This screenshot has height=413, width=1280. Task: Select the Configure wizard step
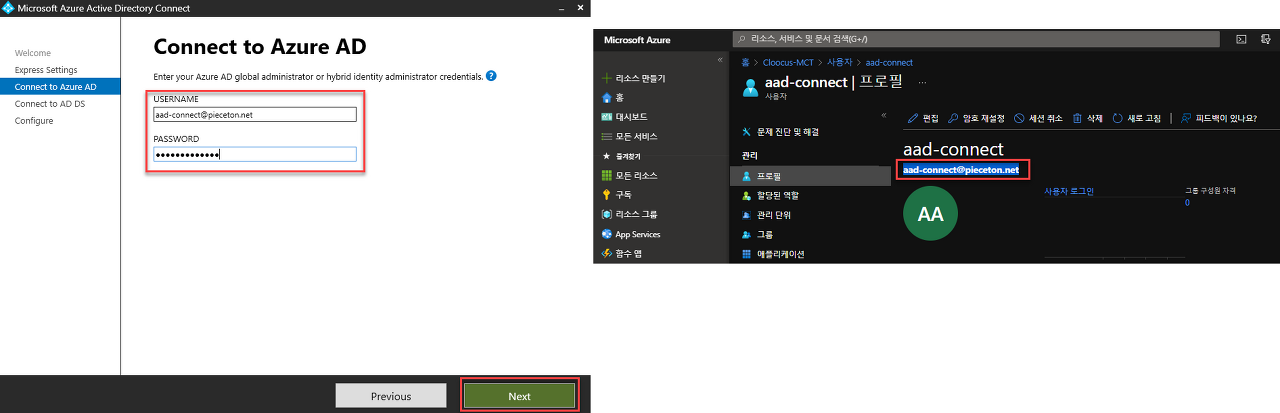point(34,121)
